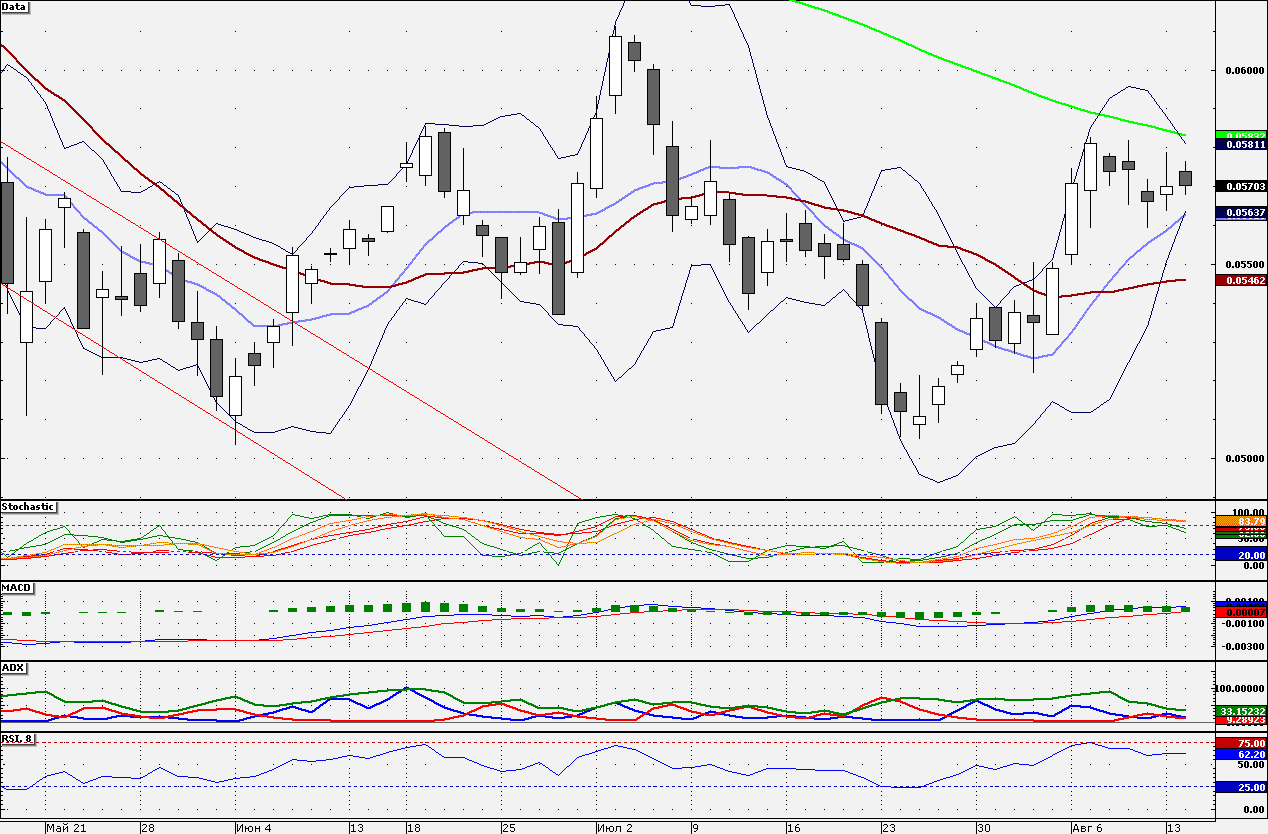
Task: Click the 0.06000 price axis label
Action: click(x=1241, y=71)
